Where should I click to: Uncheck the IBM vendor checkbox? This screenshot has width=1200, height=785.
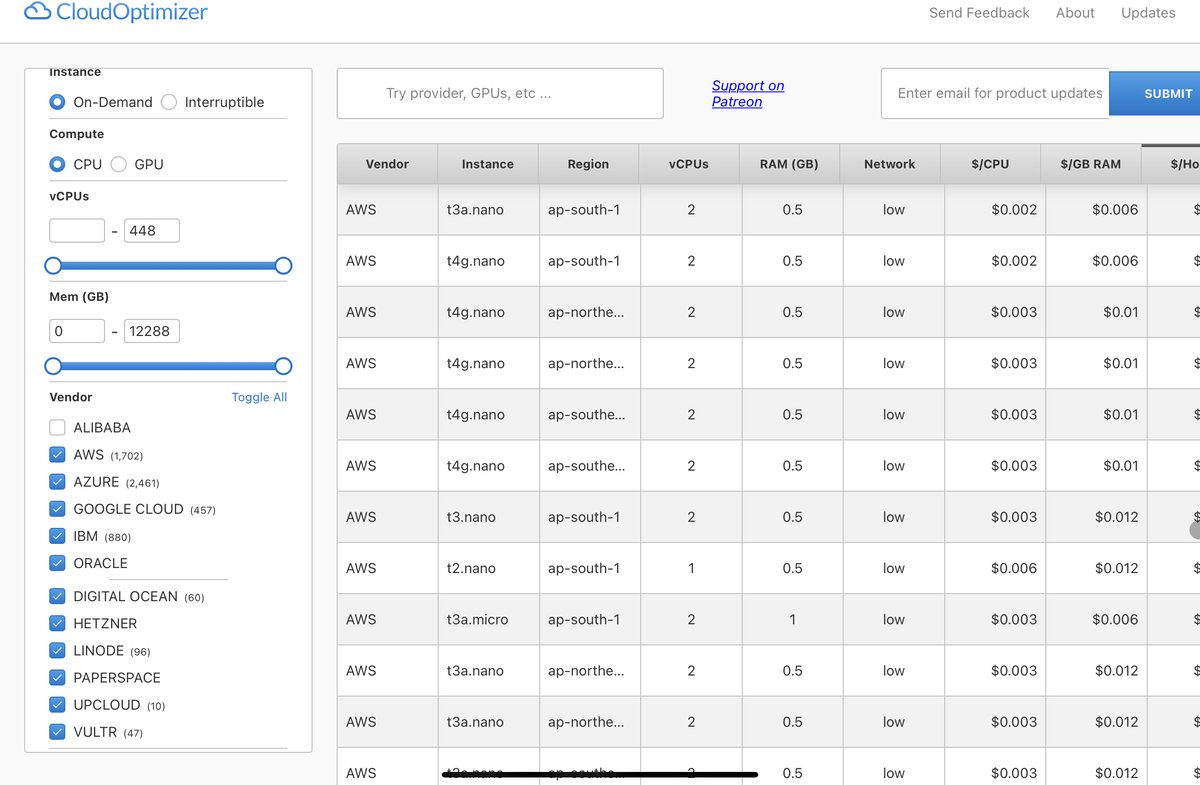point(57,535)
